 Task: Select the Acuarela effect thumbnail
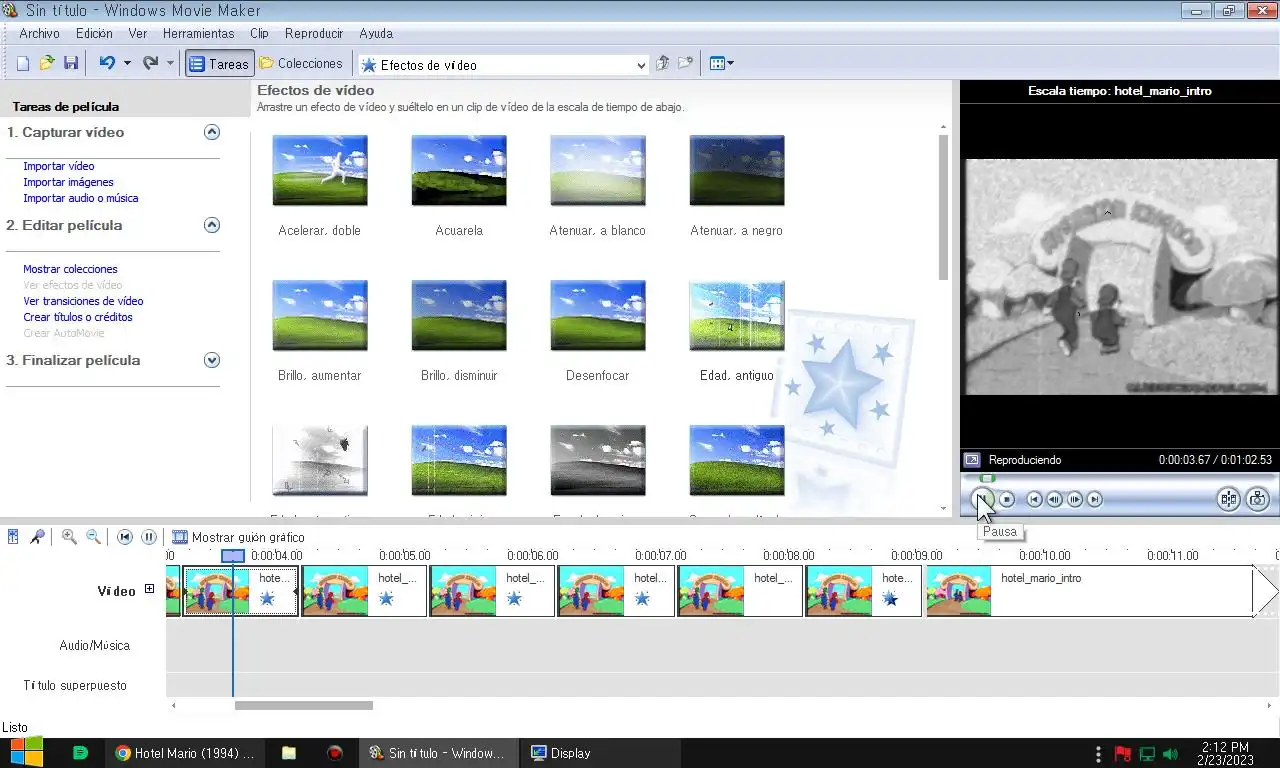pos(459,171)
